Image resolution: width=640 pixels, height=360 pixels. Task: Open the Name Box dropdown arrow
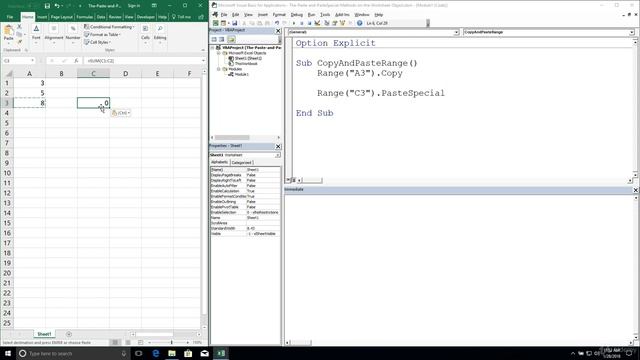pyautogui.click(x=32, y=60)
